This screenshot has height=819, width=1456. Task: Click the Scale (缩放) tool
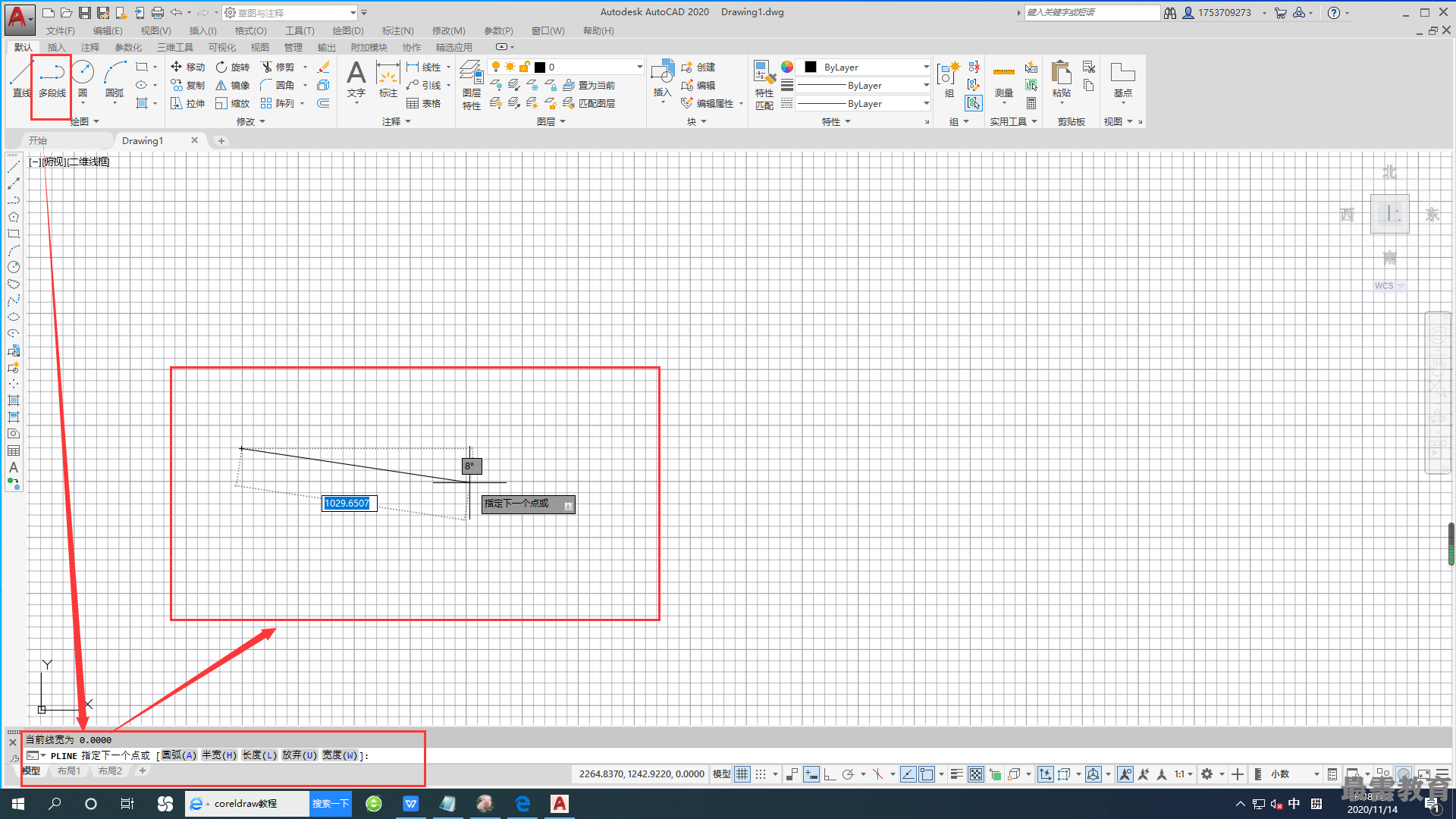[233, 103]
